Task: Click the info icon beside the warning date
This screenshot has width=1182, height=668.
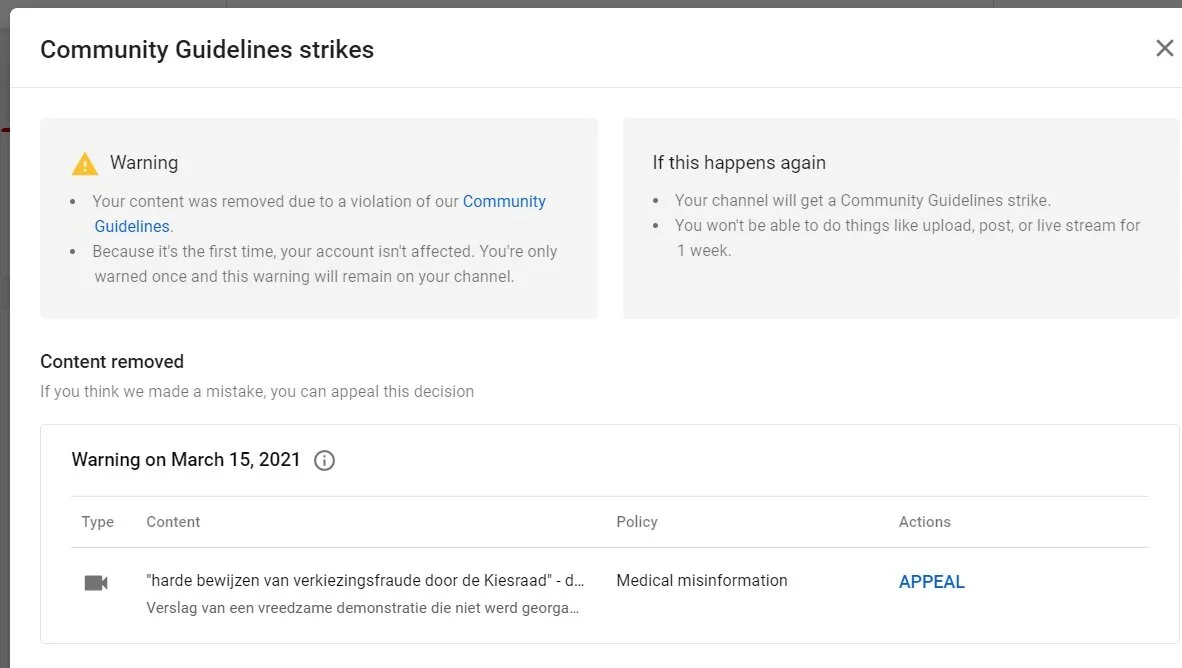Action: click(x=324, y=461)
